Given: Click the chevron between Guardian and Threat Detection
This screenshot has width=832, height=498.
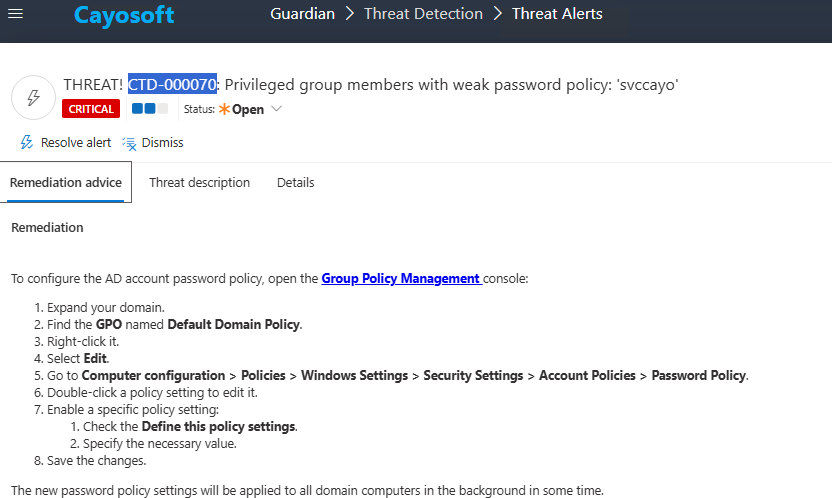Looking at the screenshot, I should [x=349, y=15].
